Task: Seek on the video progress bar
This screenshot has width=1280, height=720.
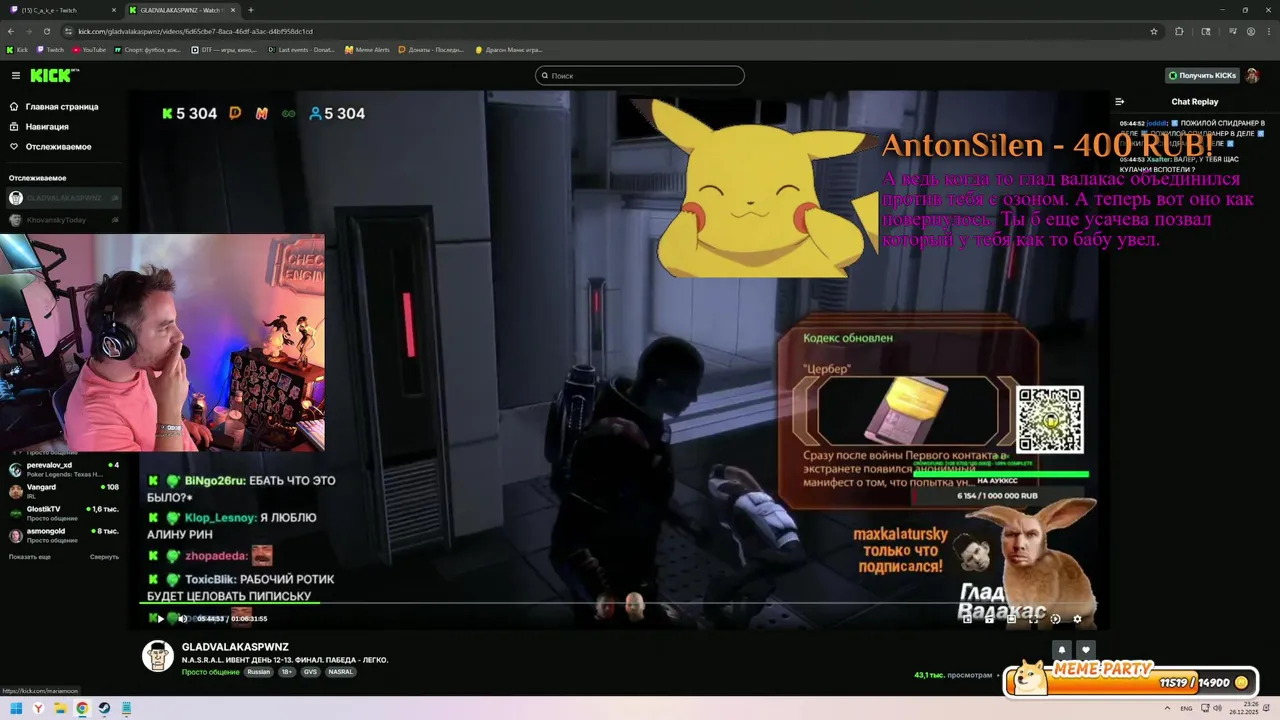Action: pyautogui.click(x=620, y=603)
